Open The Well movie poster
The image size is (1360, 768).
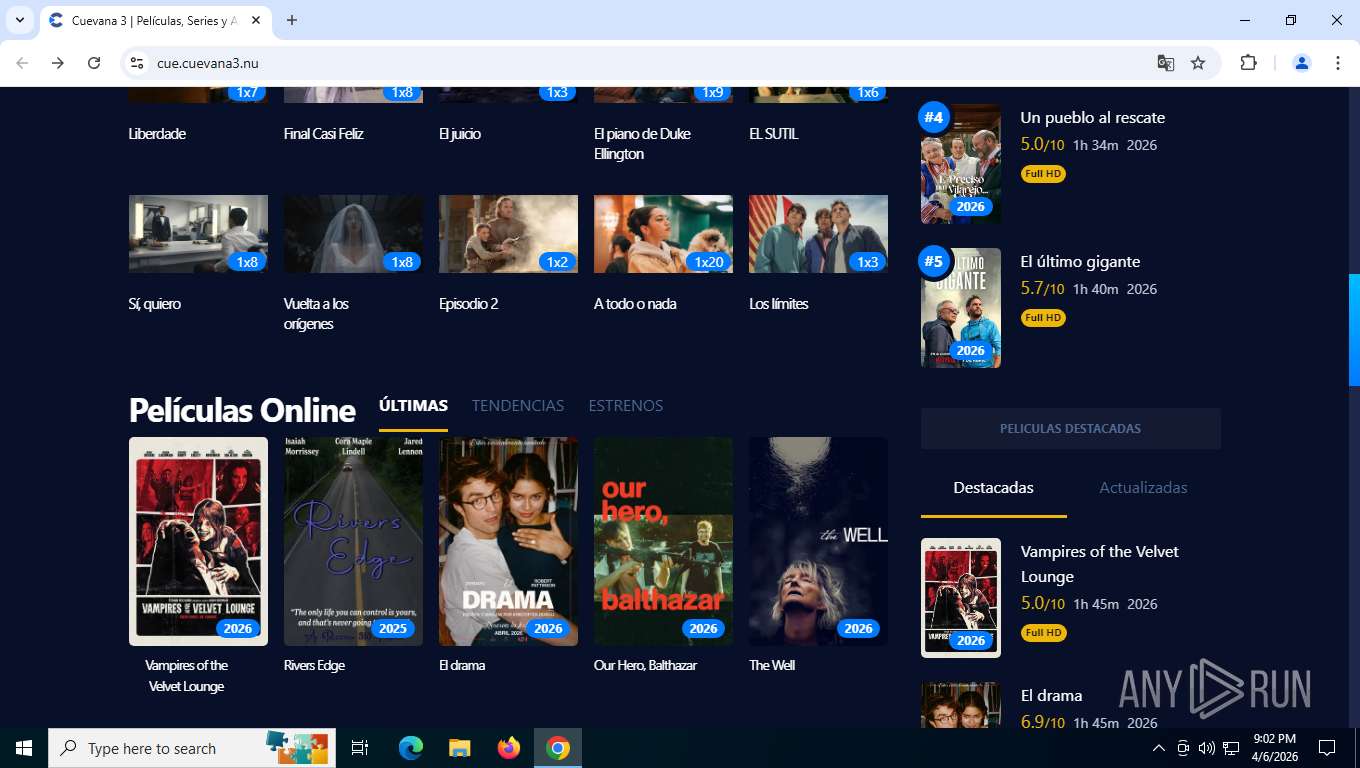coord(818,541)
